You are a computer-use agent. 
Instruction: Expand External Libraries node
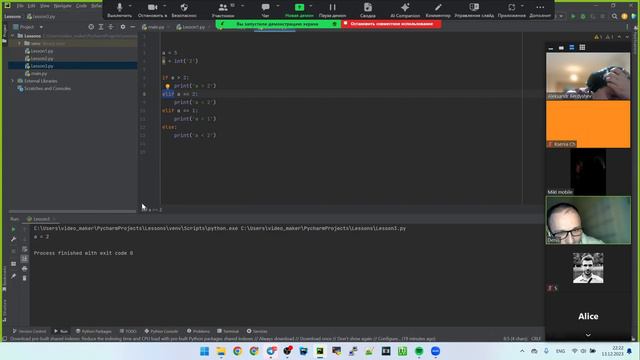coord(13,81)
